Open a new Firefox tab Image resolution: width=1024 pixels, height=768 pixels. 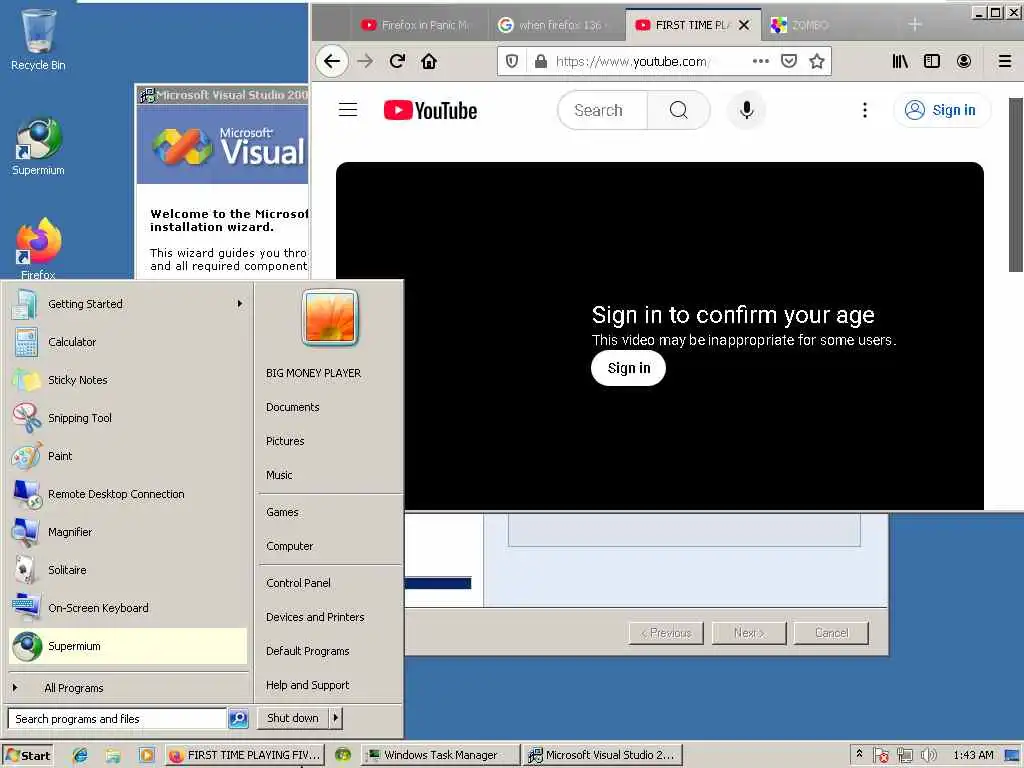(915, 25)
